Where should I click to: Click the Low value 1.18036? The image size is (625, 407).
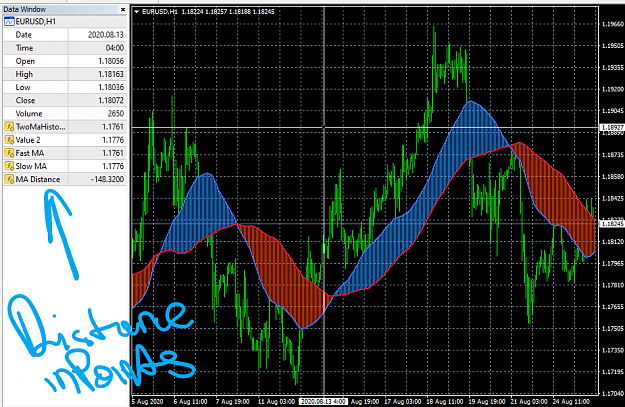tap(111, 87)
